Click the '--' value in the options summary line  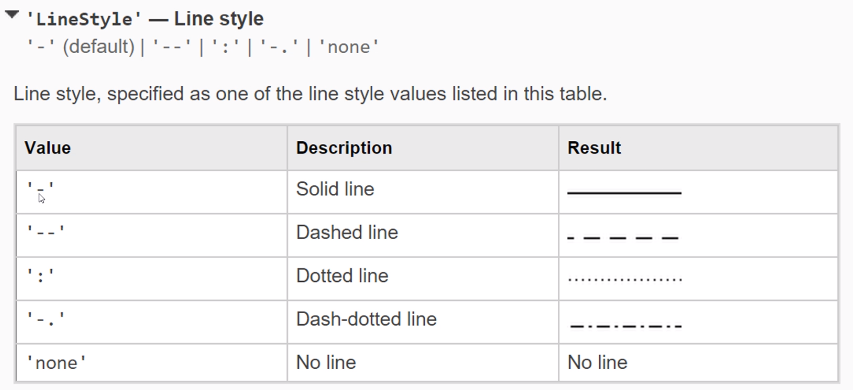coord(171,47)
